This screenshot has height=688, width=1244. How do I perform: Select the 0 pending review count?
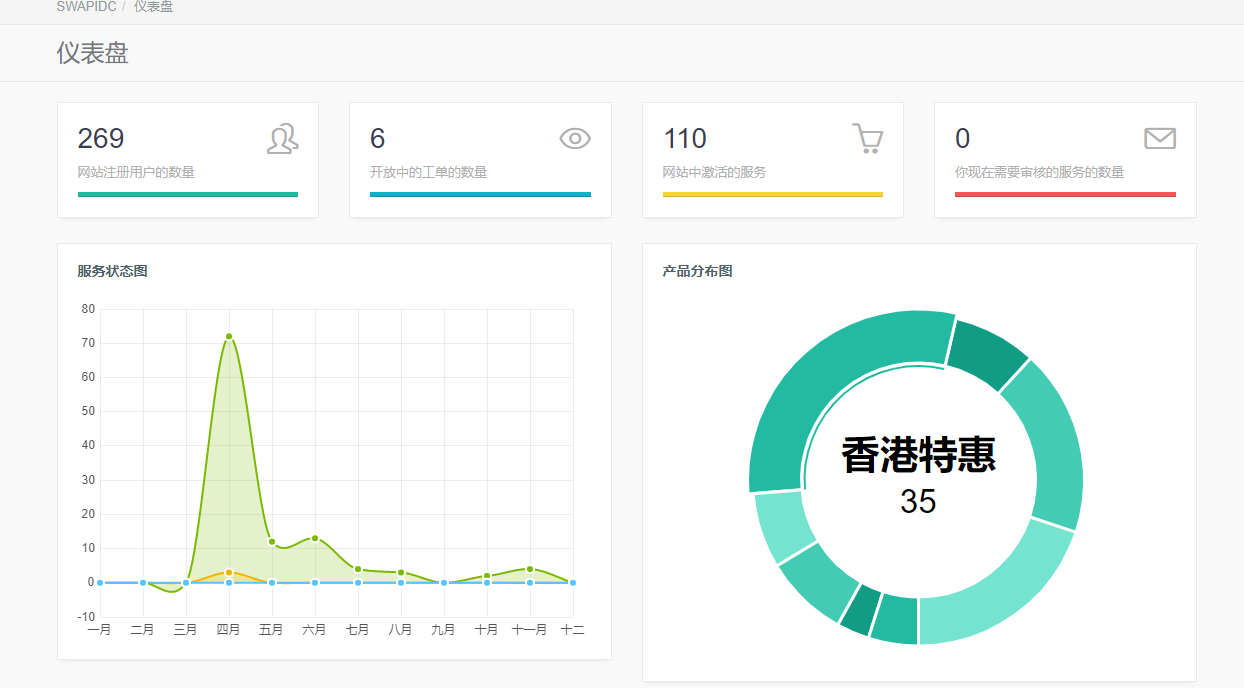962,138
